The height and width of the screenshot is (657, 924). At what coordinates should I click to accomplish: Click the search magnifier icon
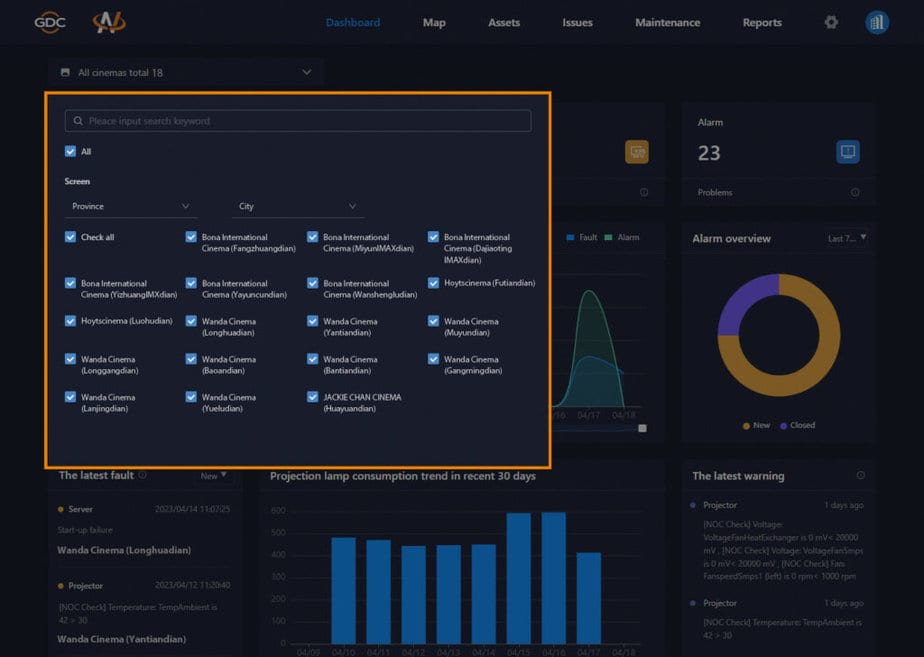tap(78, 121)
